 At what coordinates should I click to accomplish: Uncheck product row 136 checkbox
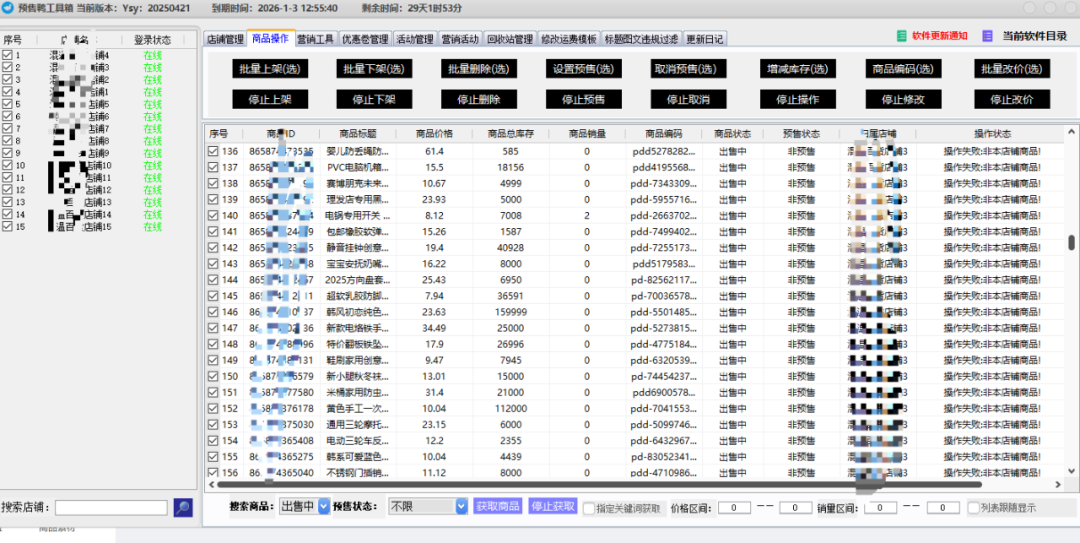(x=214, y=151)
